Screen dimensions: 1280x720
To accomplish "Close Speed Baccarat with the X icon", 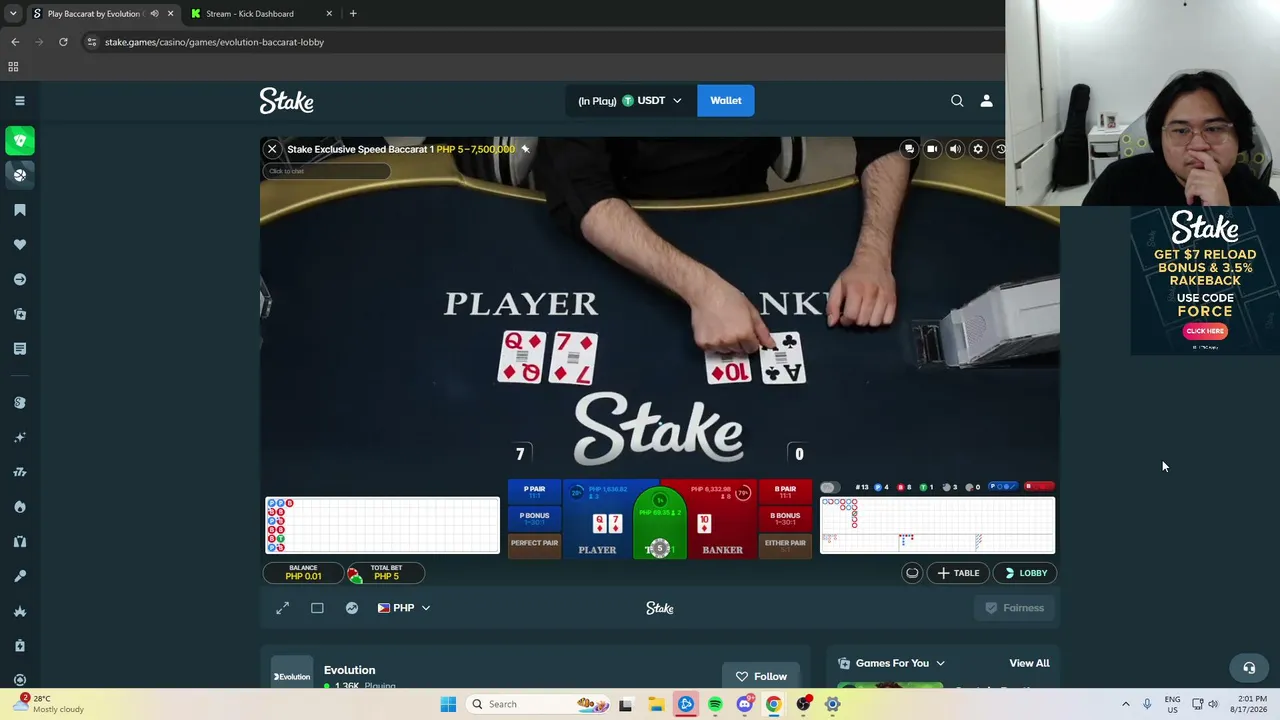I will 272,149.
